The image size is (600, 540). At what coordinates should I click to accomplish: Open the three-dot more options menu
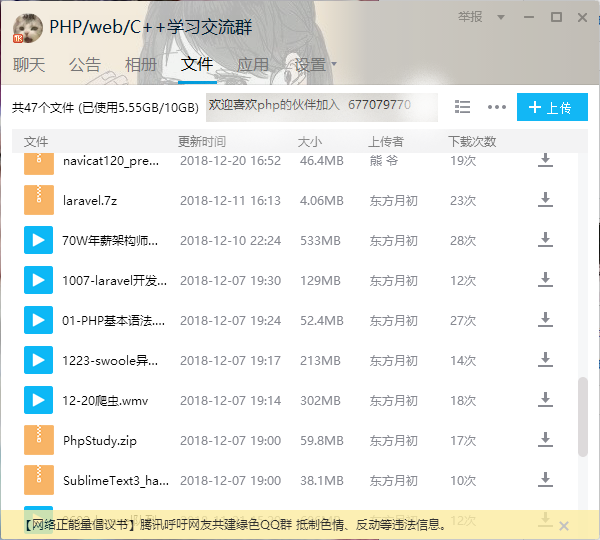tap(497, 107)
